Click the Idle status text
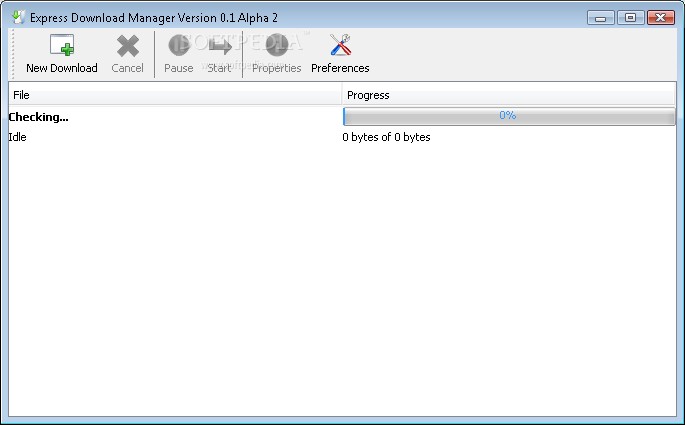685x425 pixels. (x=17, y=137)
